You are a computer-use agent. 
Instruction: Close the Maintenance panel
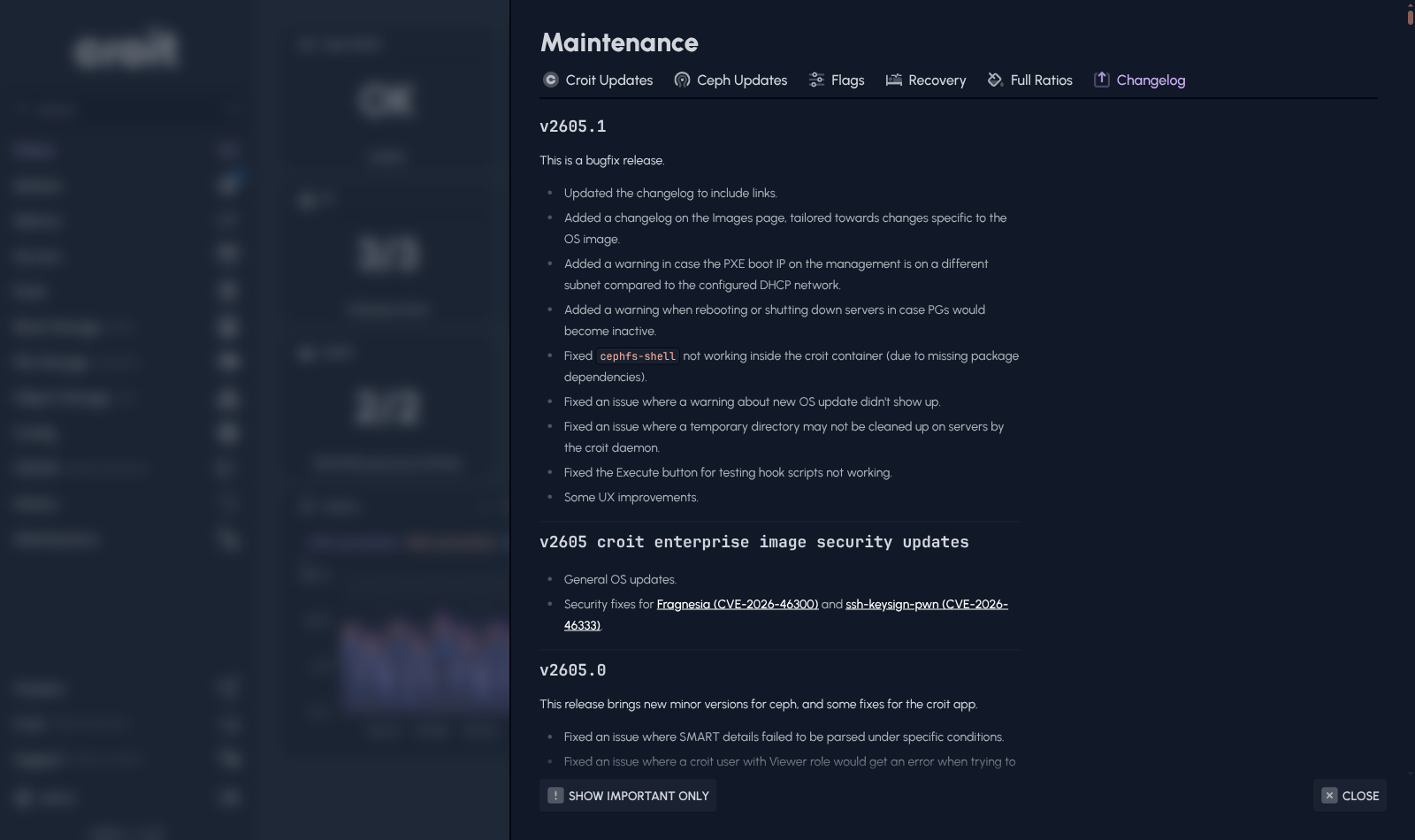1350,796
